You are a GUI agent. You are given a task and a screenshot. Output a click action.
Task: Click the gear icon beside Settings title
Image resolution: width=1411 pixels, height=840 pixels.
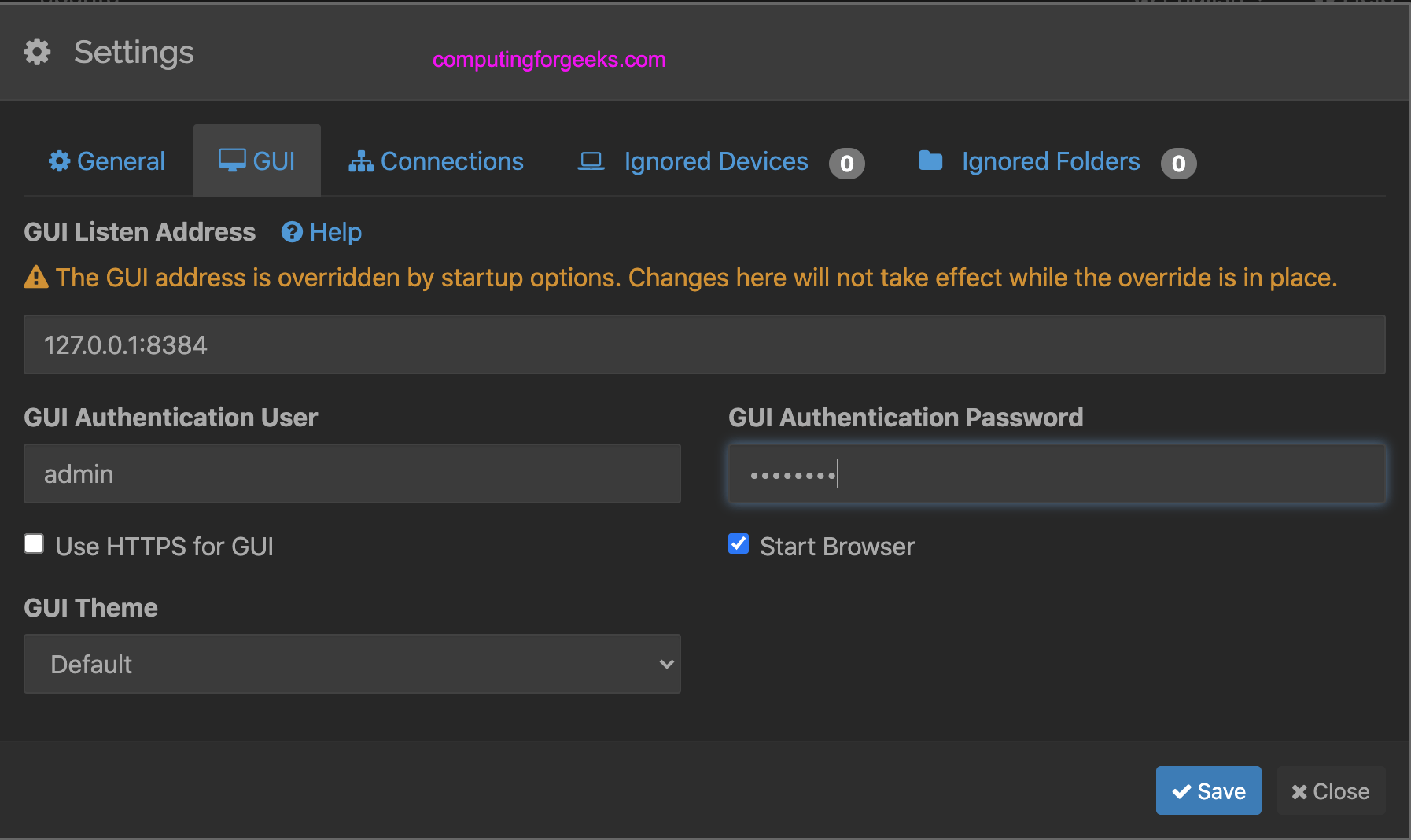point(36,52)
